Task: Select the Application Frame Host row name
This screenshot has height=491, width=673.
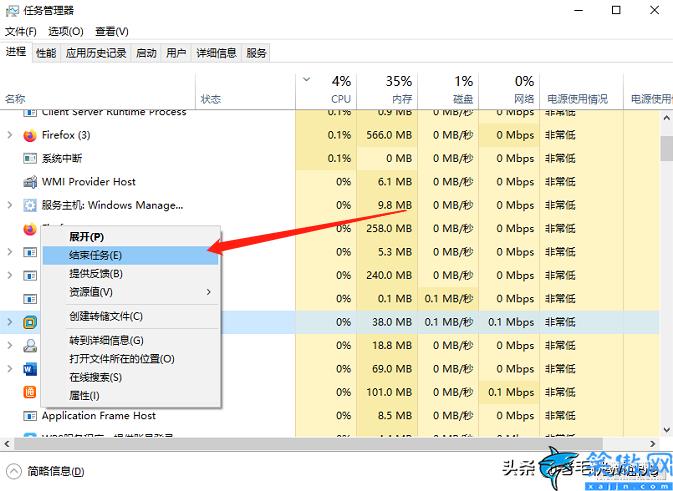Action: click(x=99, y=416)
